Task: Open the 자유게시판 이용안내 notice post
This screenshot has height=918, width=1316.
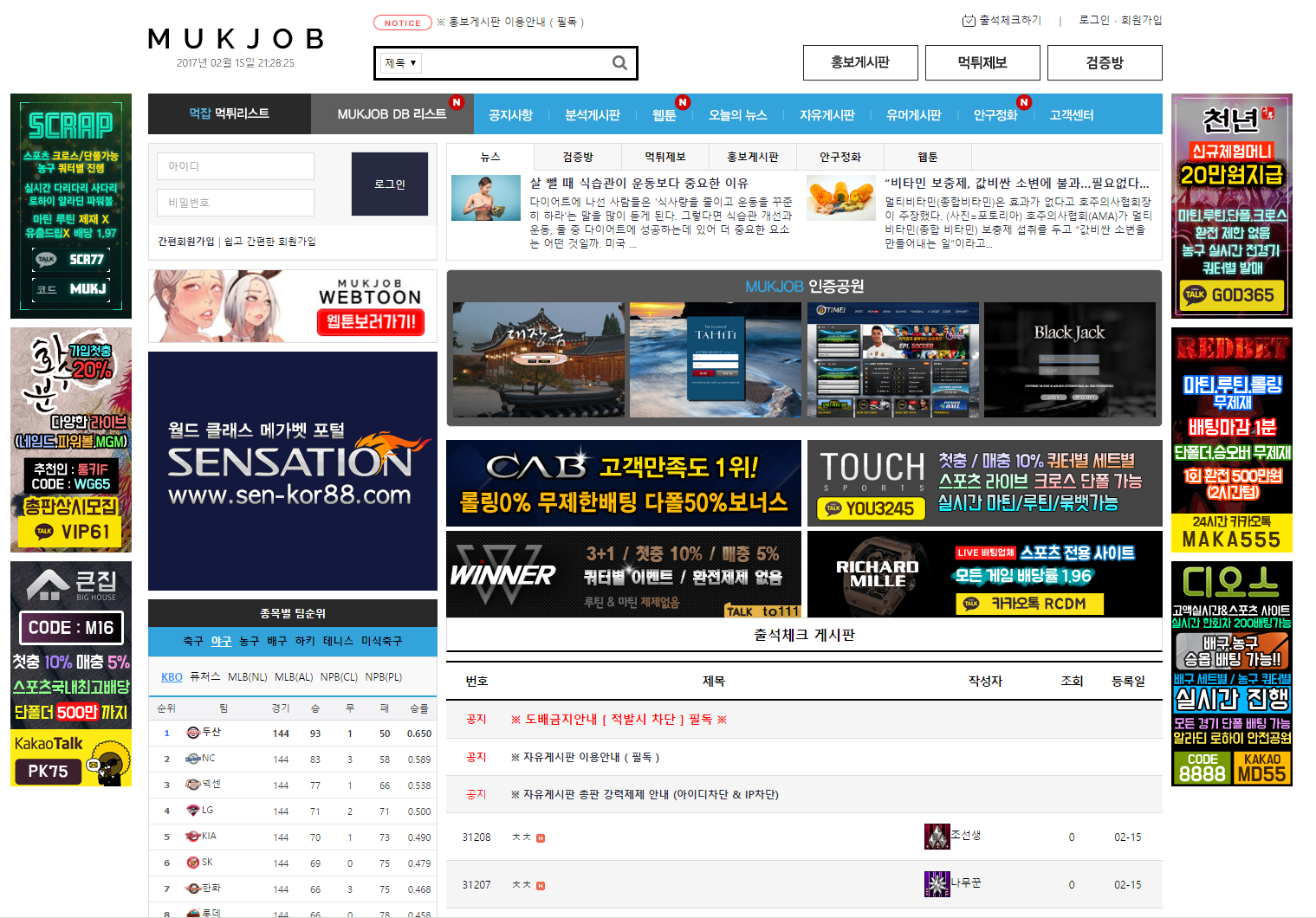Action: (x=585, y=757)
